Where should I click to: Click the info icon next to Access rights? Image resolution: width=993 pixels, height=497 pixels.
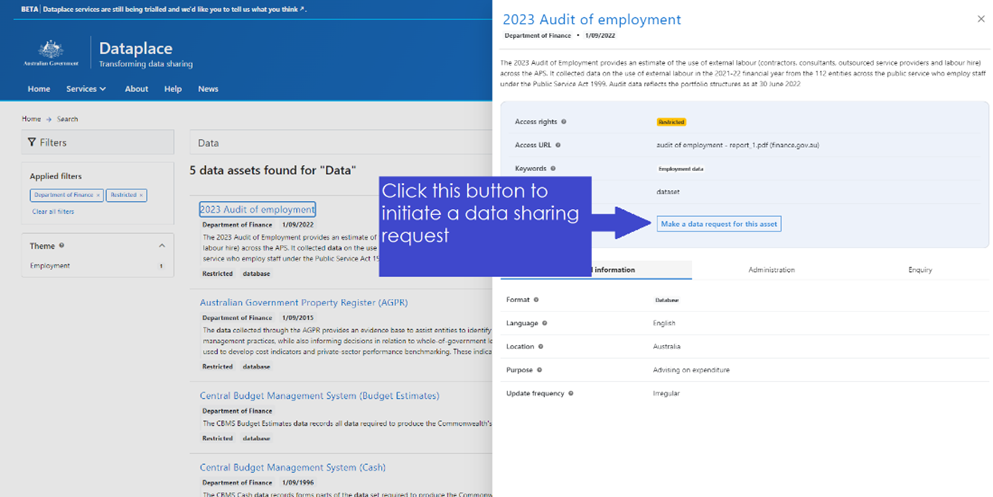564,122
